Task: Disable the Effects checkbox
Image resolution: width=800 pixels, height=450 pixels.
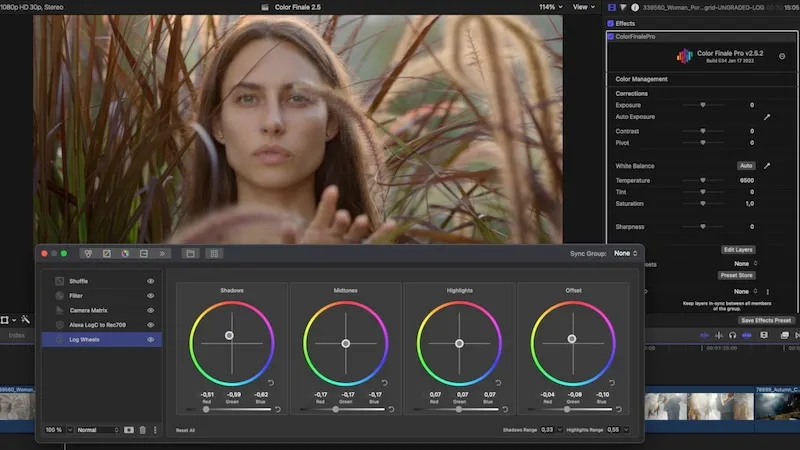Action: tap(611, 23)
